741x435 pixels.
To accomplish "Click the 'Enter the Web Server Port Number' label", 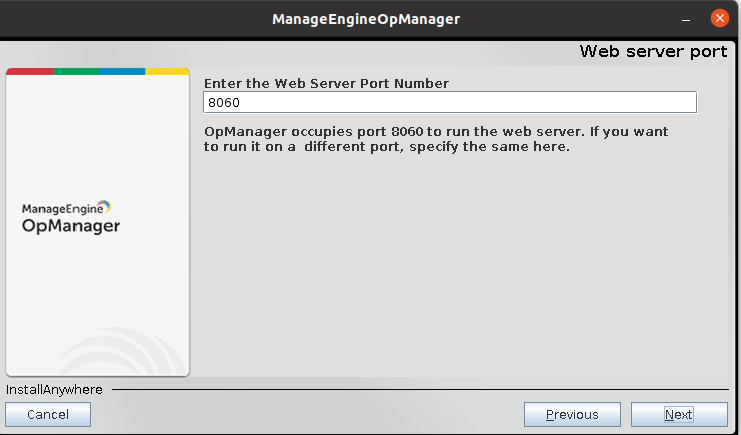I will (326, 83).
